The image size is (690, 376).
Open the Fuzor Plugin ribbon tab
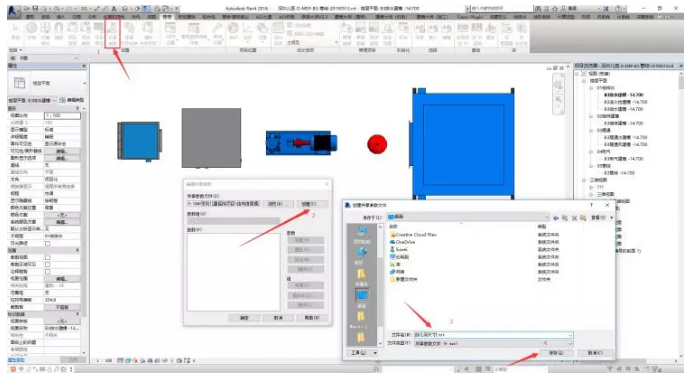(470, 17)
